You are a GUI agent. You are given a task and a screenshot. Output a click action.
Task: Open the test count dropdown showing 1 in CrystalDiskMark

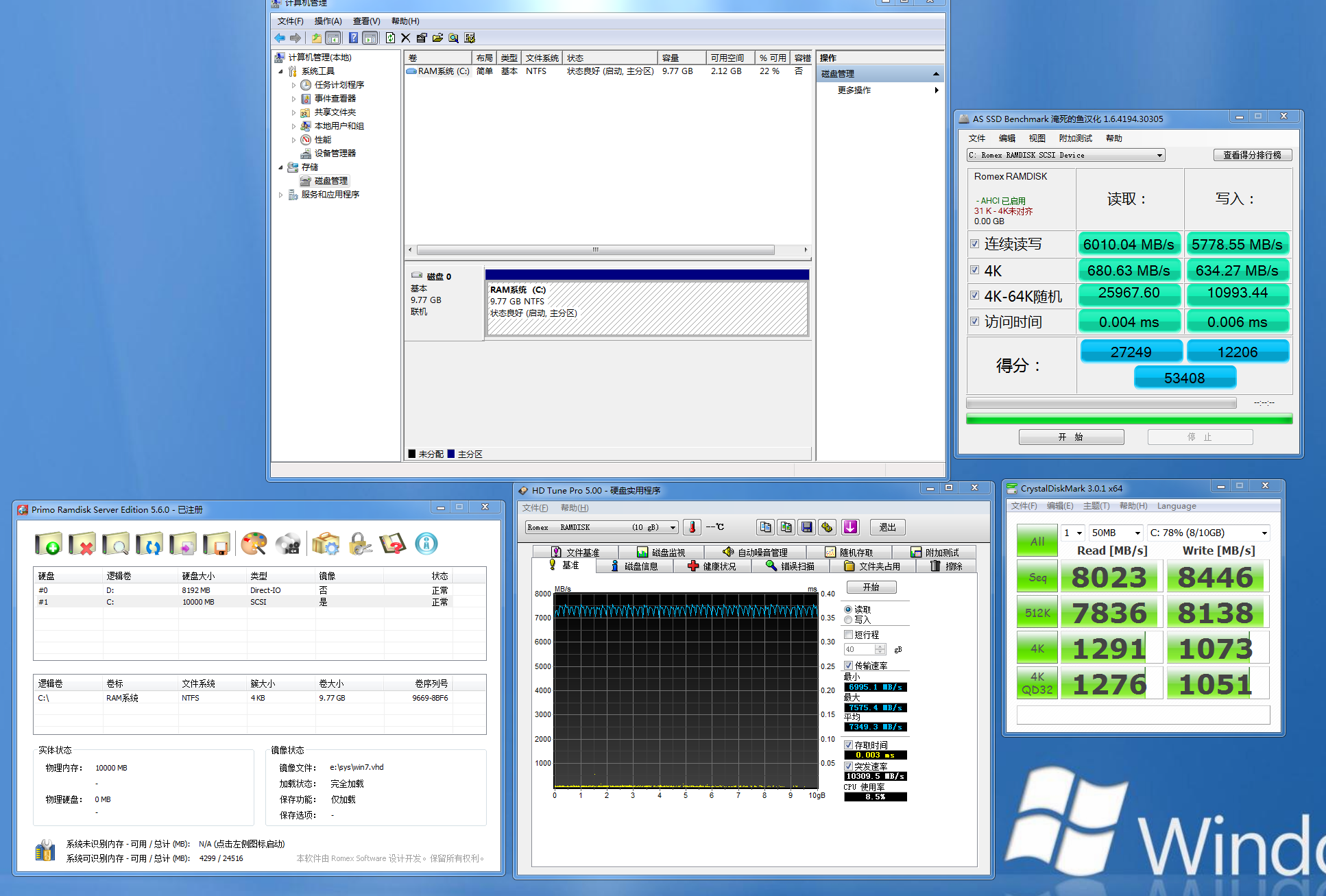tap(1073, 533)
